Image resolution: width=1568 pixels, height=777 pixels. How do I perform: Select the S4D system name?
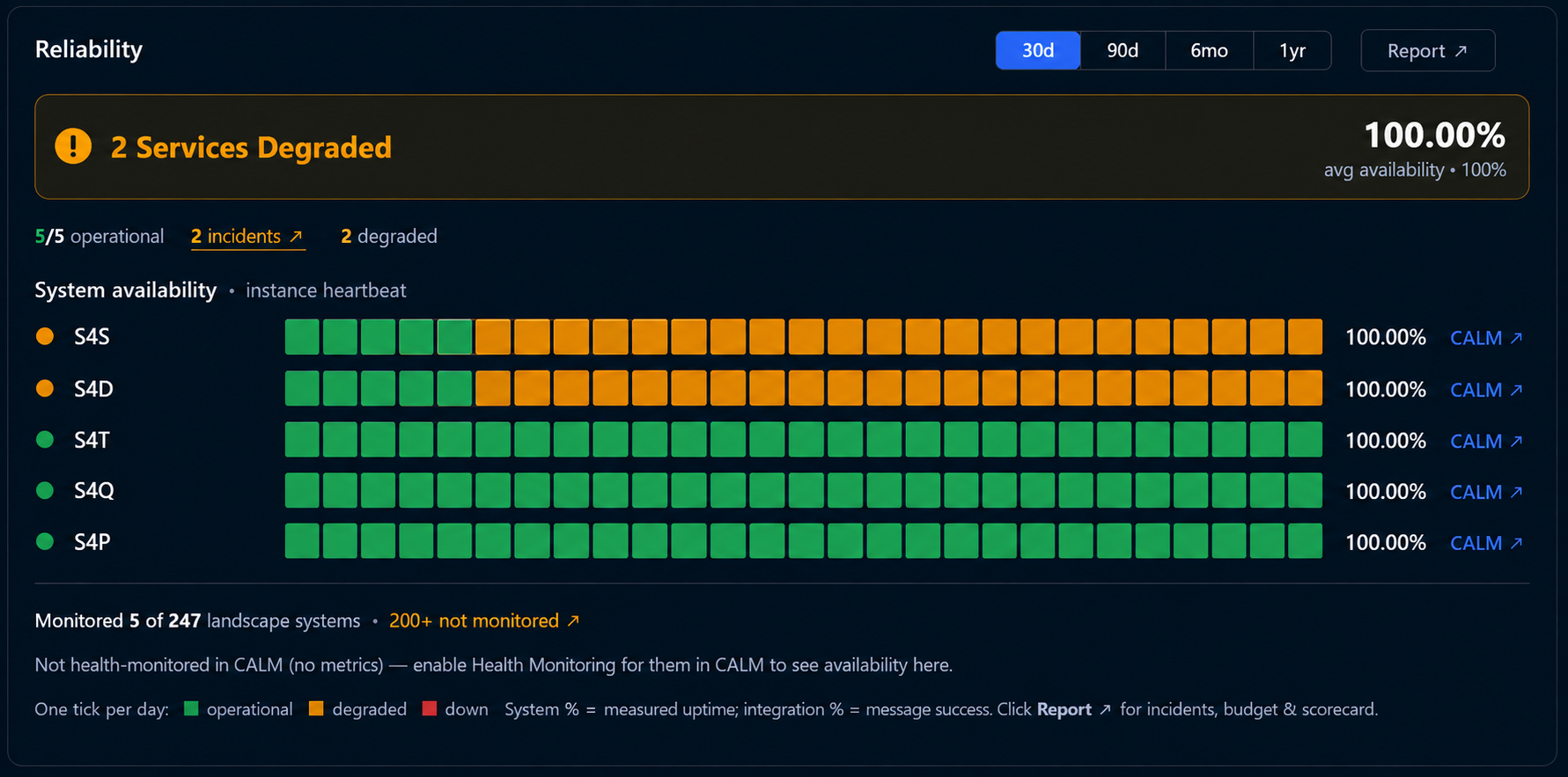(93, 389)
